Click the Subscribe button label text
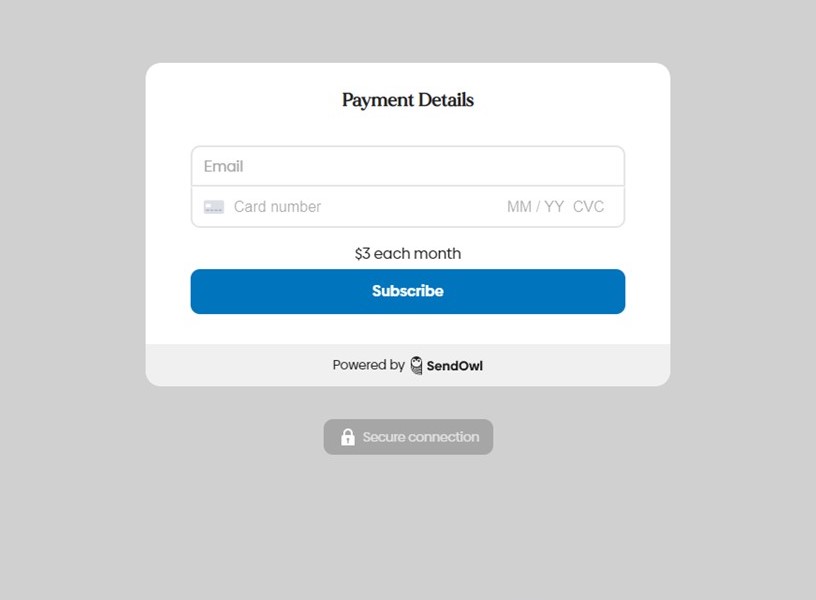Image resolution: width=816 pixels, height=600 pixels. pos(407,291)
